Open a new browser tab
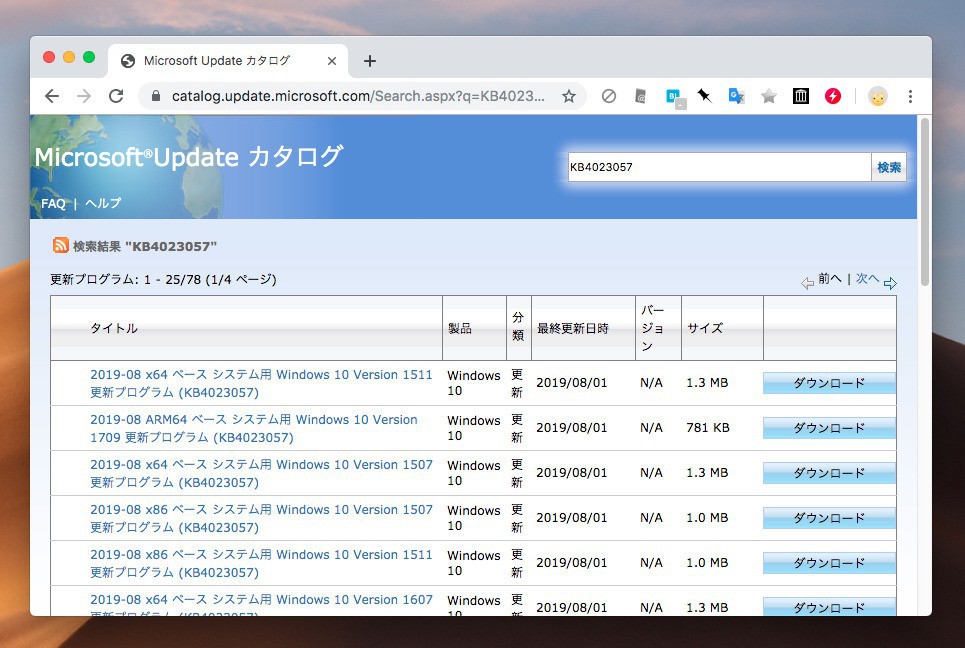 coord(370,61)
